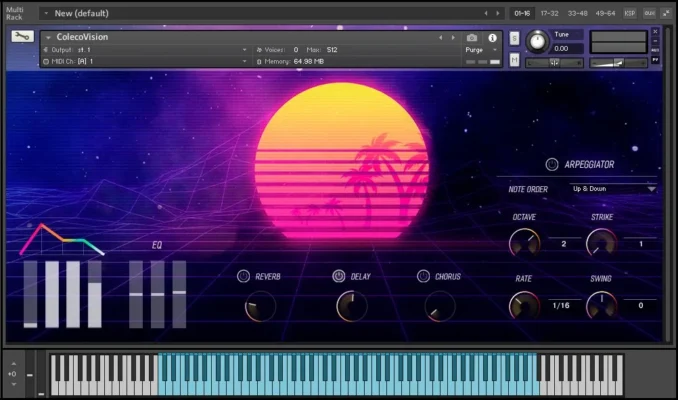Click the pitch bend wheel left of keyboard
The height and width of the screenshot is (400, 678).
click(x=30, y=374)
